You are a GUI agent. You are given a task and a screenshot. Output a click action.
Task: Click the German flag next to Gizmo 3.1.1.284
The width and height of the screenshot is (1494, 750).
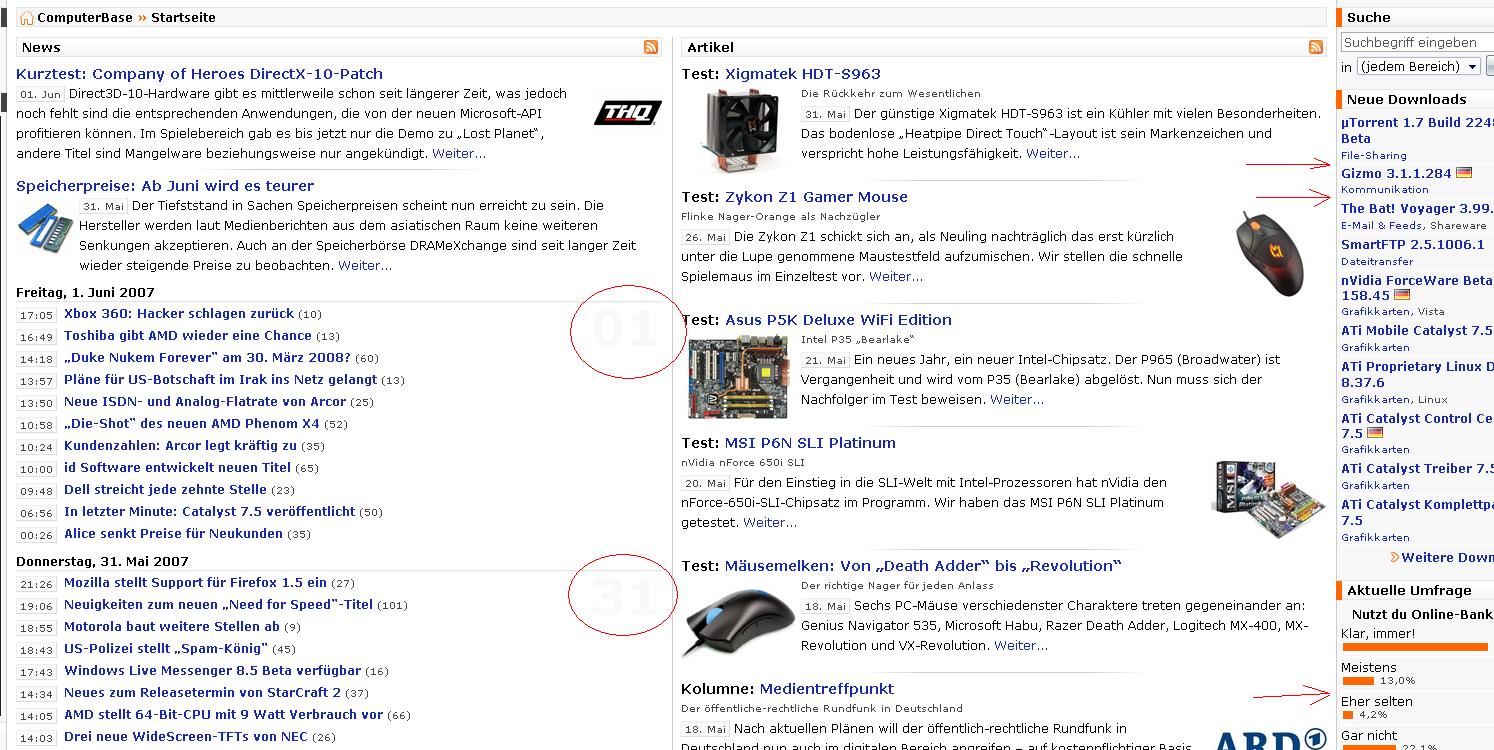pyautogui.click(x=1465, y=173)
